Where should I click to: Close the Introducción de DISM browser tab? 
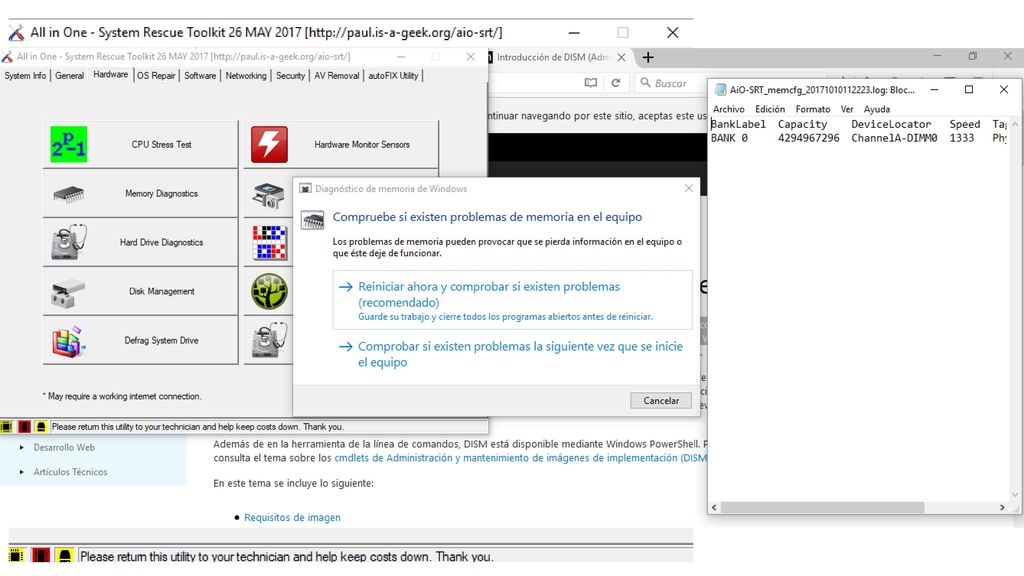621,57
